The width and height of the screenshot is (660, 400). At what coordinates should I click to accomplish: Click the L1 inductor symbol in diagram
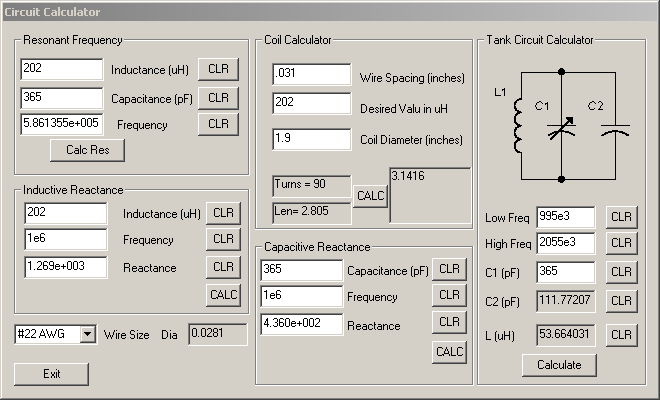pyautogui.click(x=518, y=125)
